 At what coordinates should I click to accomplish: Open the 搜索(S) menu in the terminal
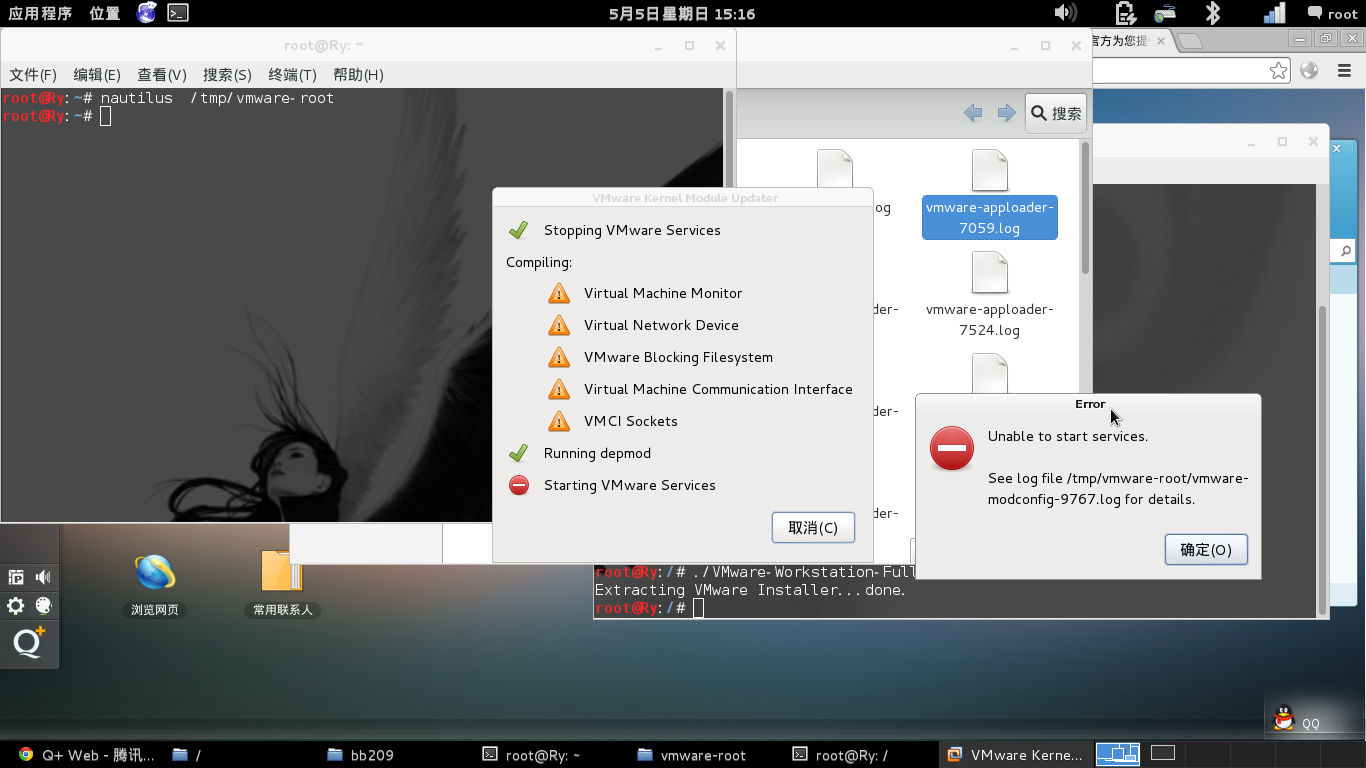point(227,75)
